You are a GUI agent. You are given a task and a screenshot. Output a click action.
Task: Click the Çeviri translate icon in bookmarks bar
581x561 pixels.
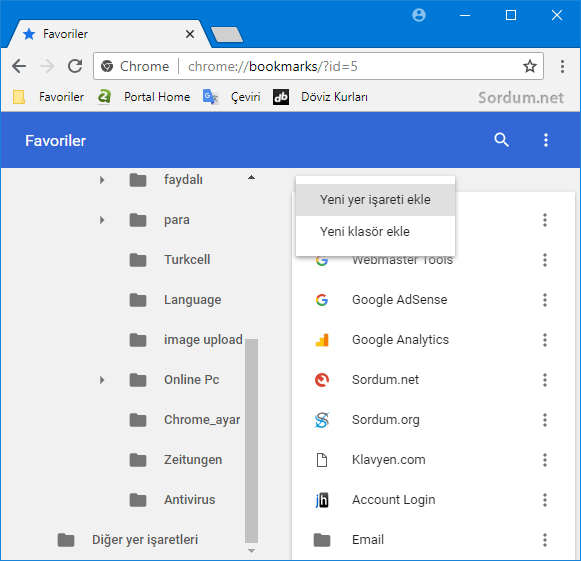pyautogui.click(x=210, y=97)
